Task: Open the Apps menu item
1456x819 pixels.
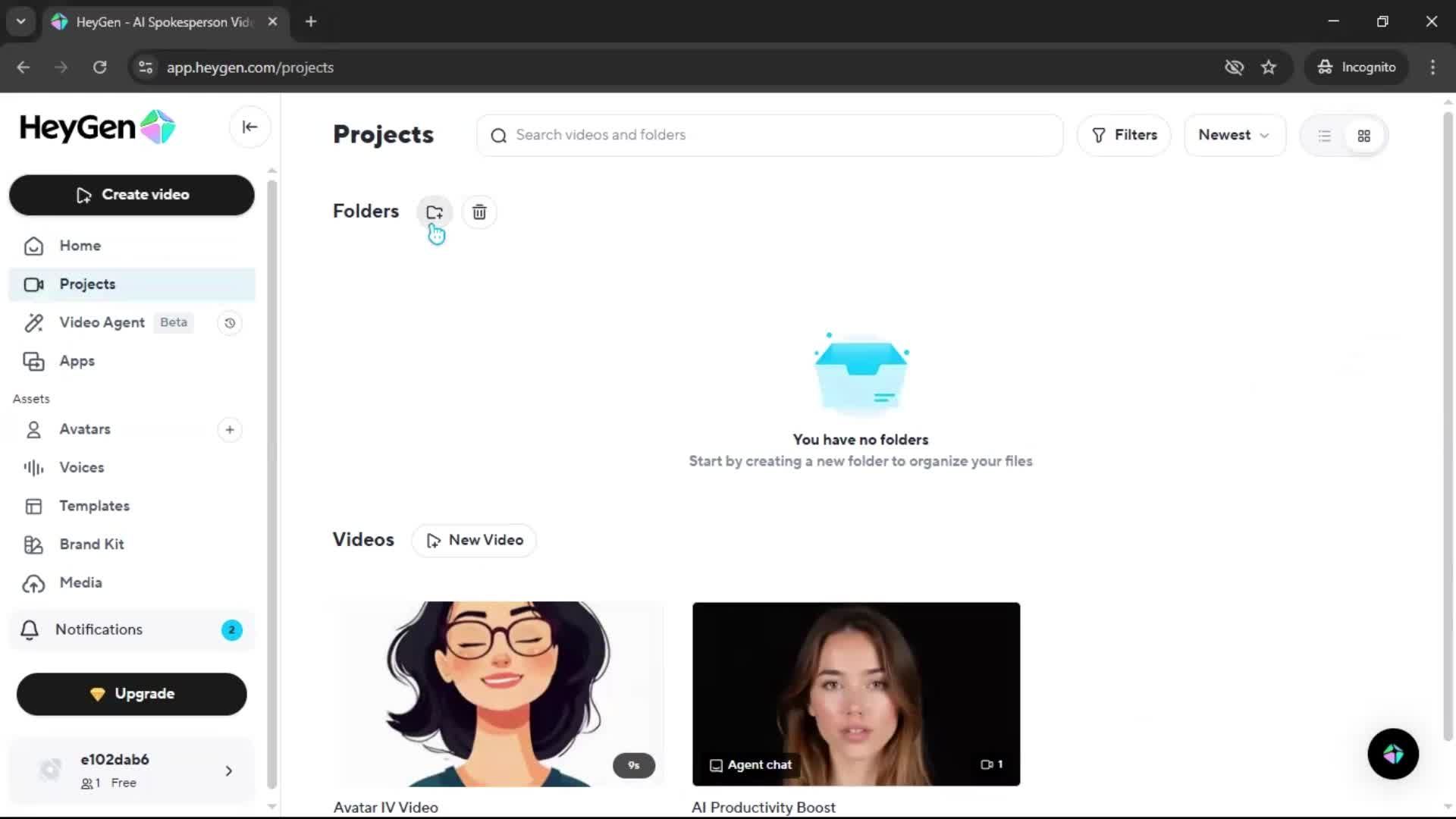Action: (76, 361)
